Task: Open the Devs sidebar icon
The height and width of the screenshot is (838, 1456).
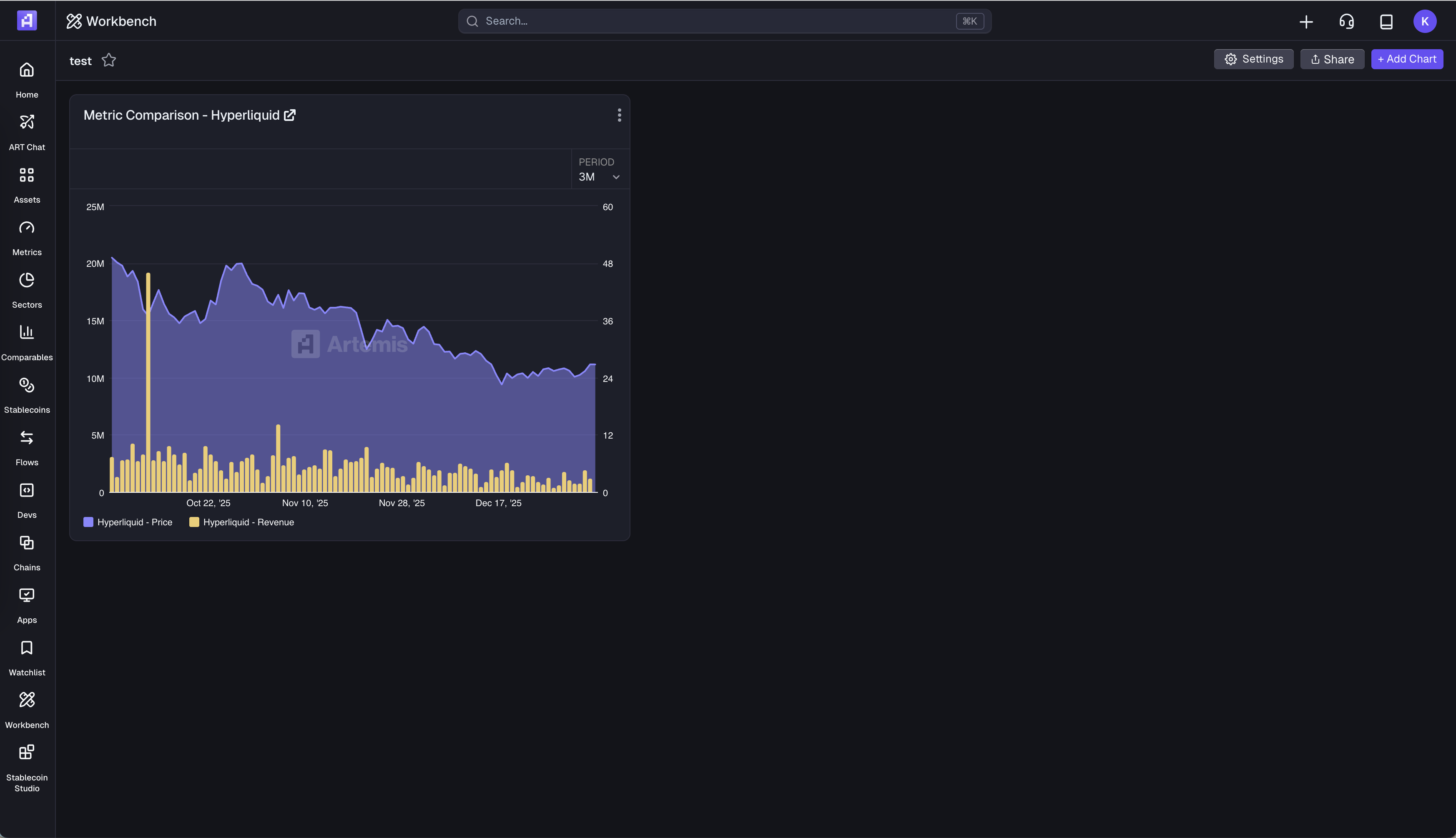Action: 26,490
